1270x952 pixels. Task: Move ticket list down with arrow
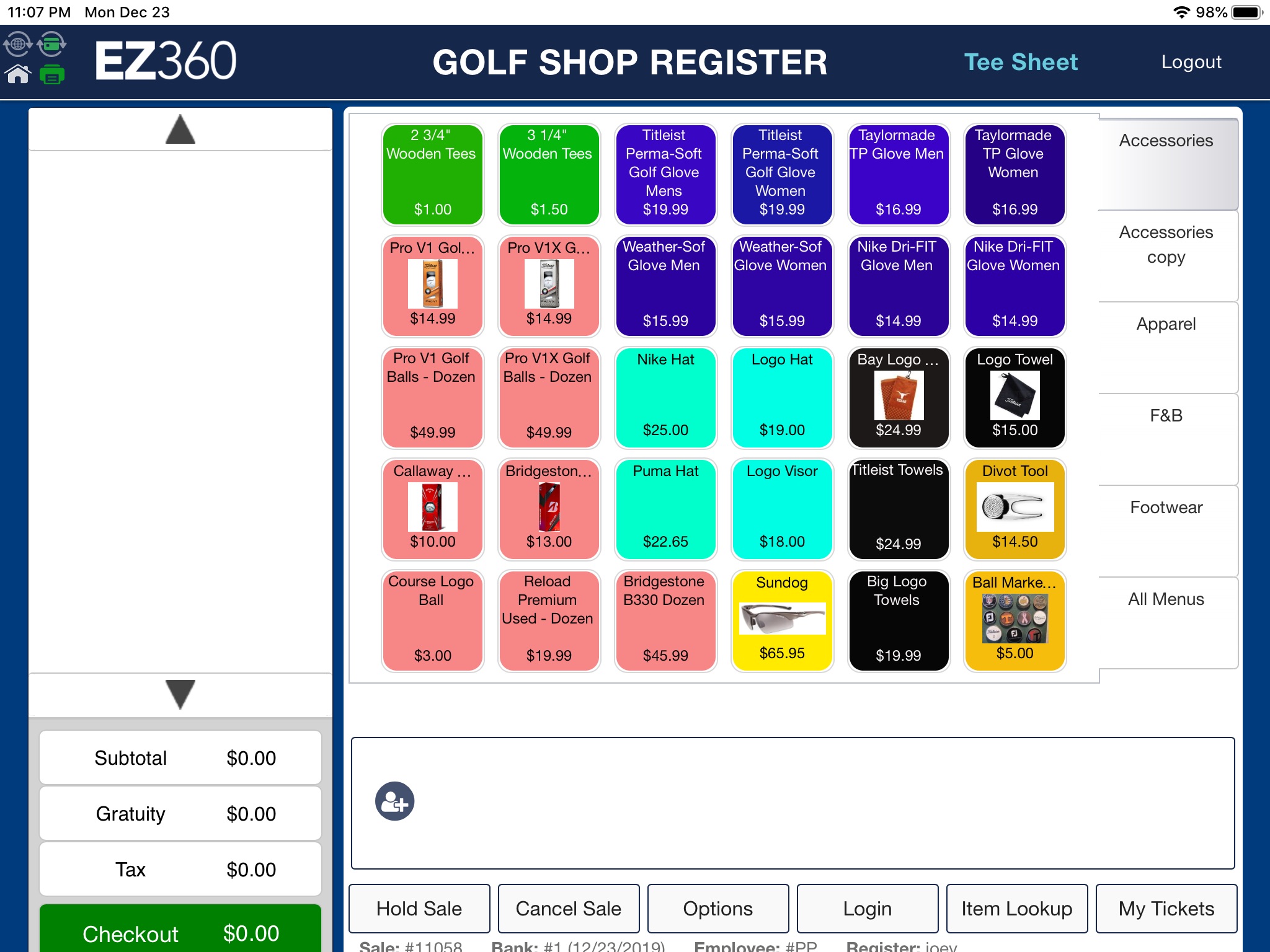[180, 694]
